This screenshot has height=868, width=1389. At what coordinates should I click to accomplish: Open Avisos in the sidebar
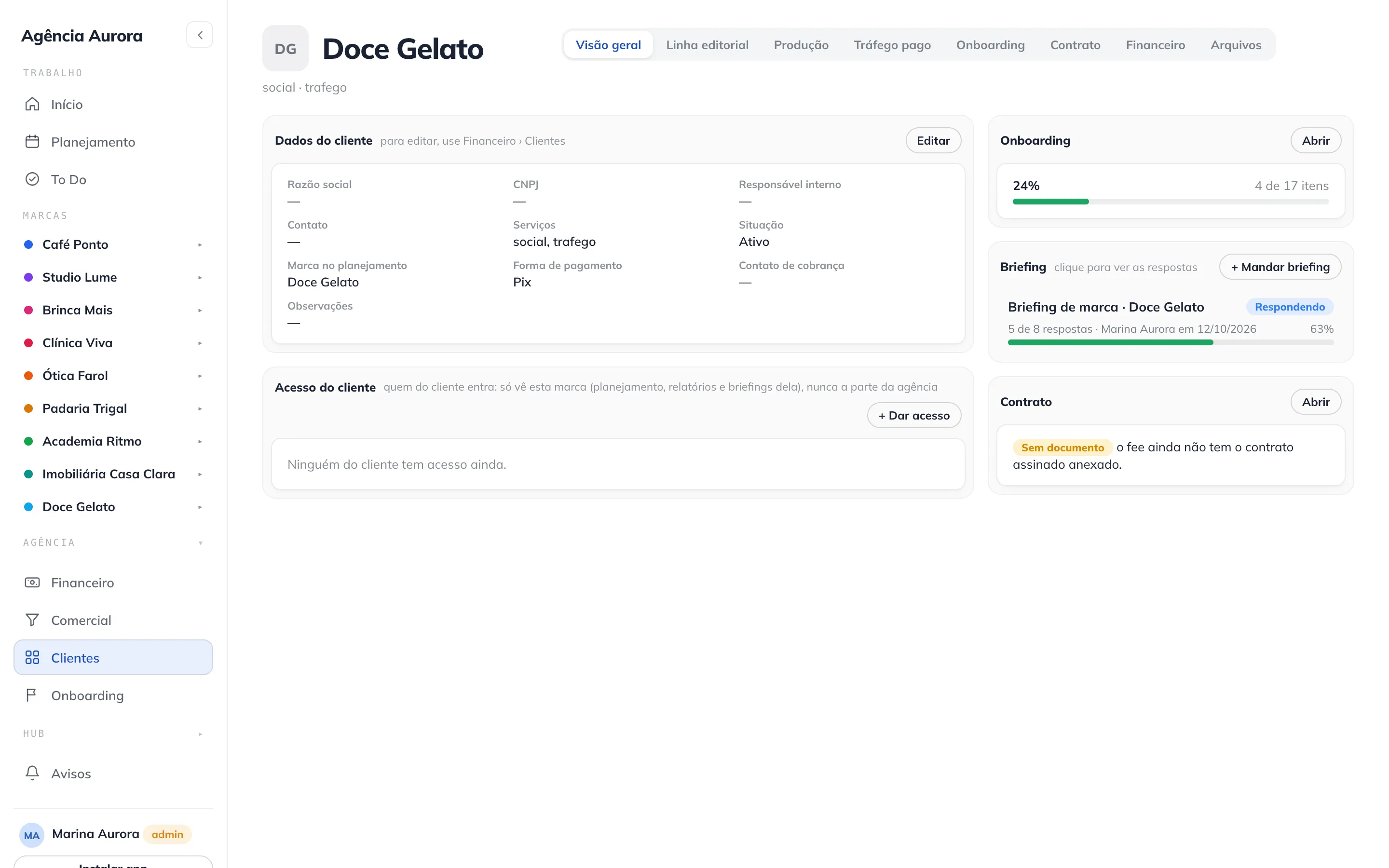tap(113, 773)
